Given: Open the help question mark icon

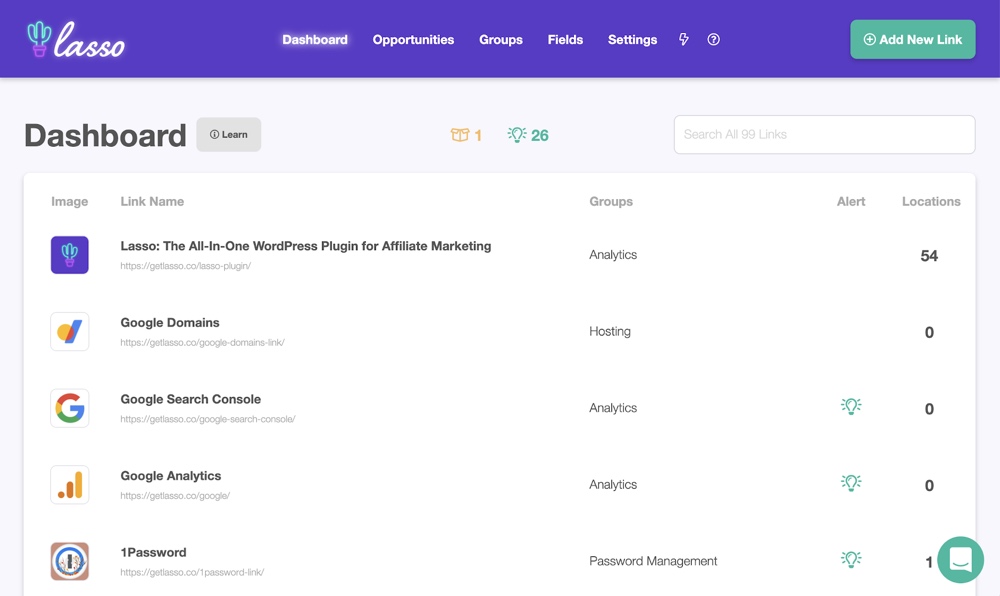Looking at the screenshot, I should pos(714,40).
